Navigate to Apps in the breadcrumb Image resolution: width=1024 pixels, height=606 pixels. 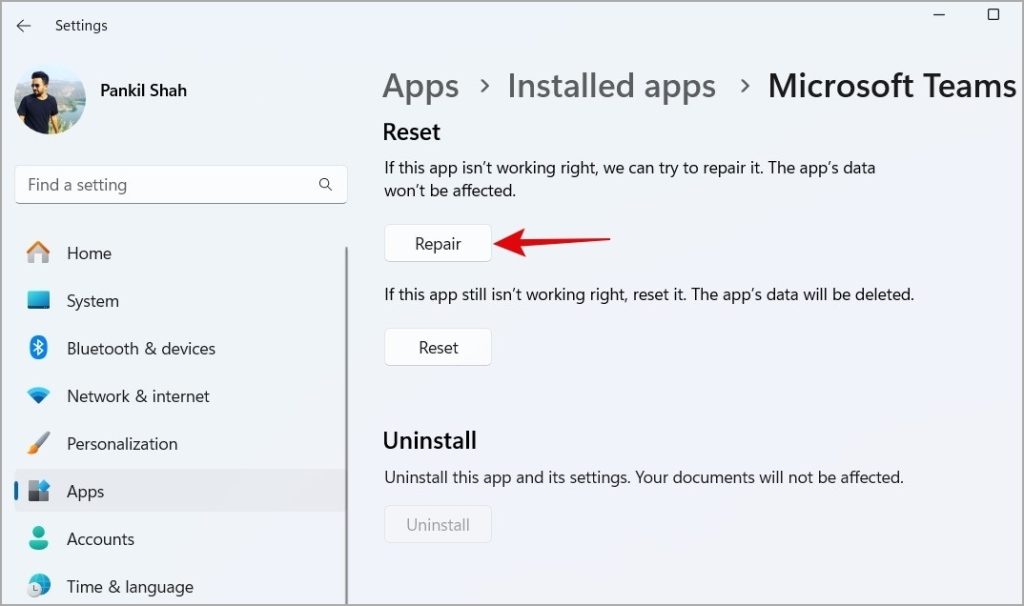(x=421, y=87)
